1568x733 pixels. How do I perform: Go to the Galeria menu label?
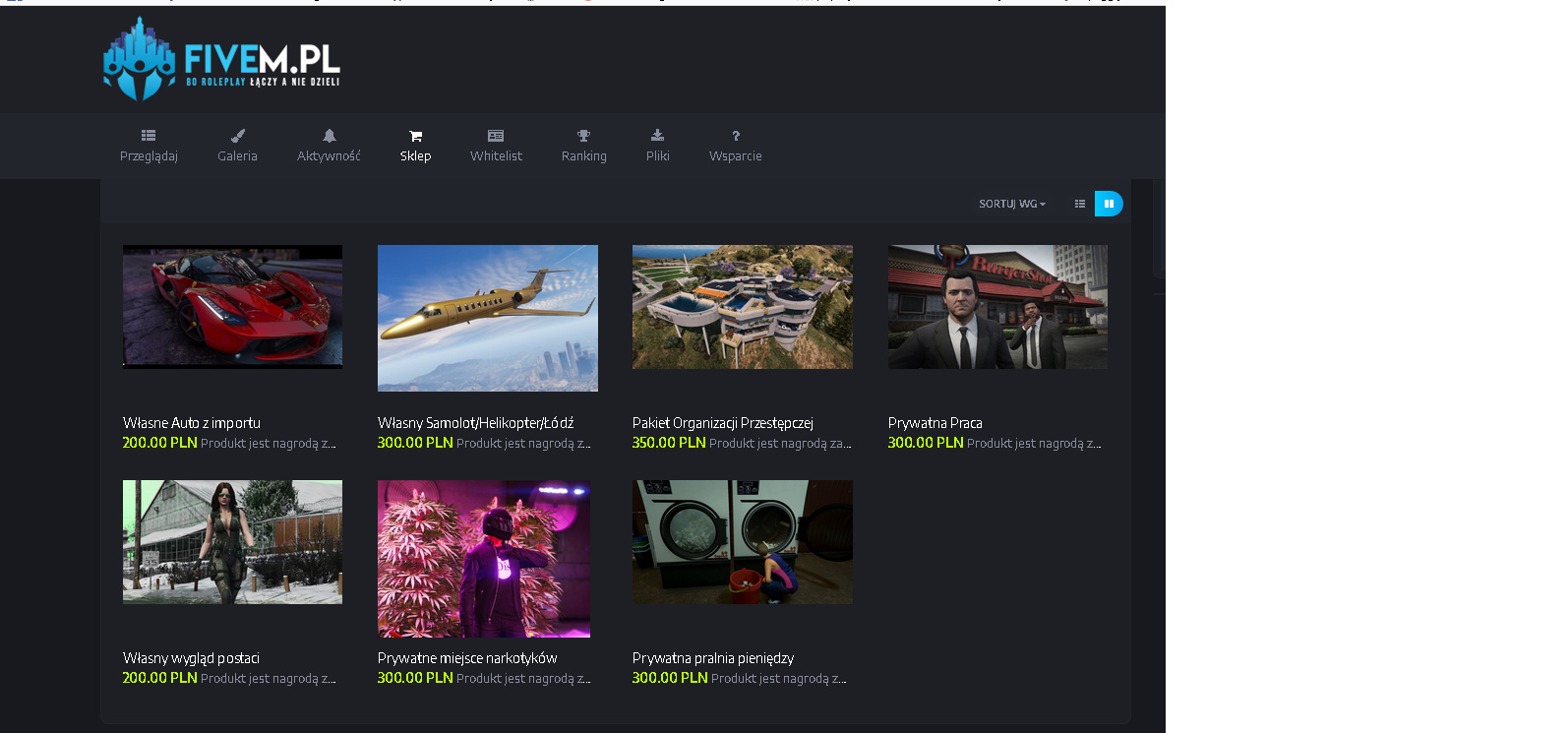click(x=237, y=156)
